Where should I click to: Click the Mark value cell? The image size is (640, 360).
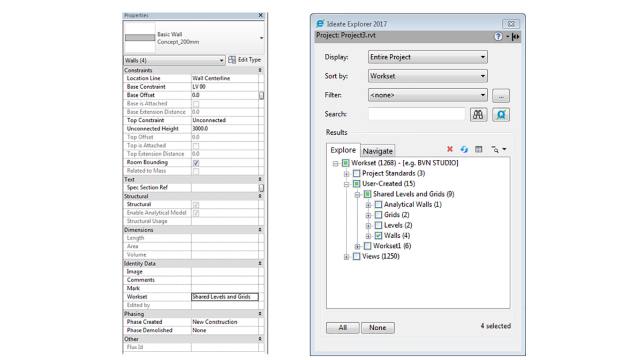(225, 289)
